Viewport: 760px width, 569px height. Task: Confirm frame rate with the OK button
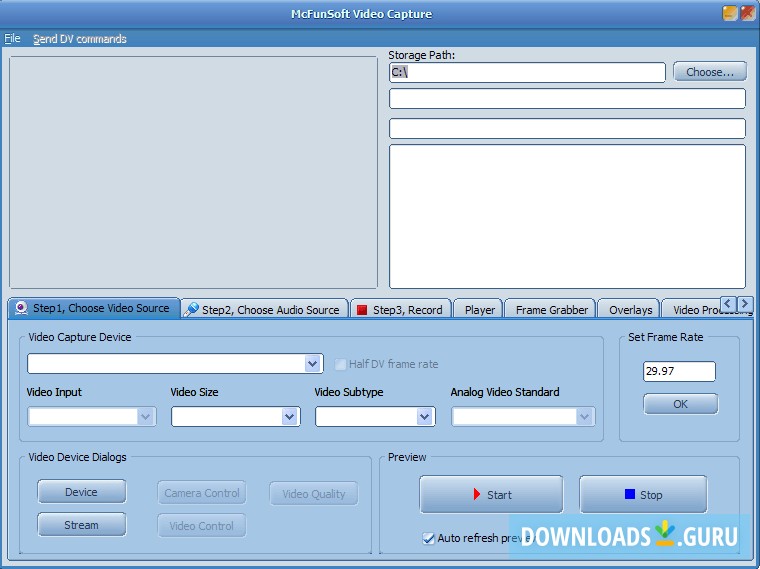point(680,404)
